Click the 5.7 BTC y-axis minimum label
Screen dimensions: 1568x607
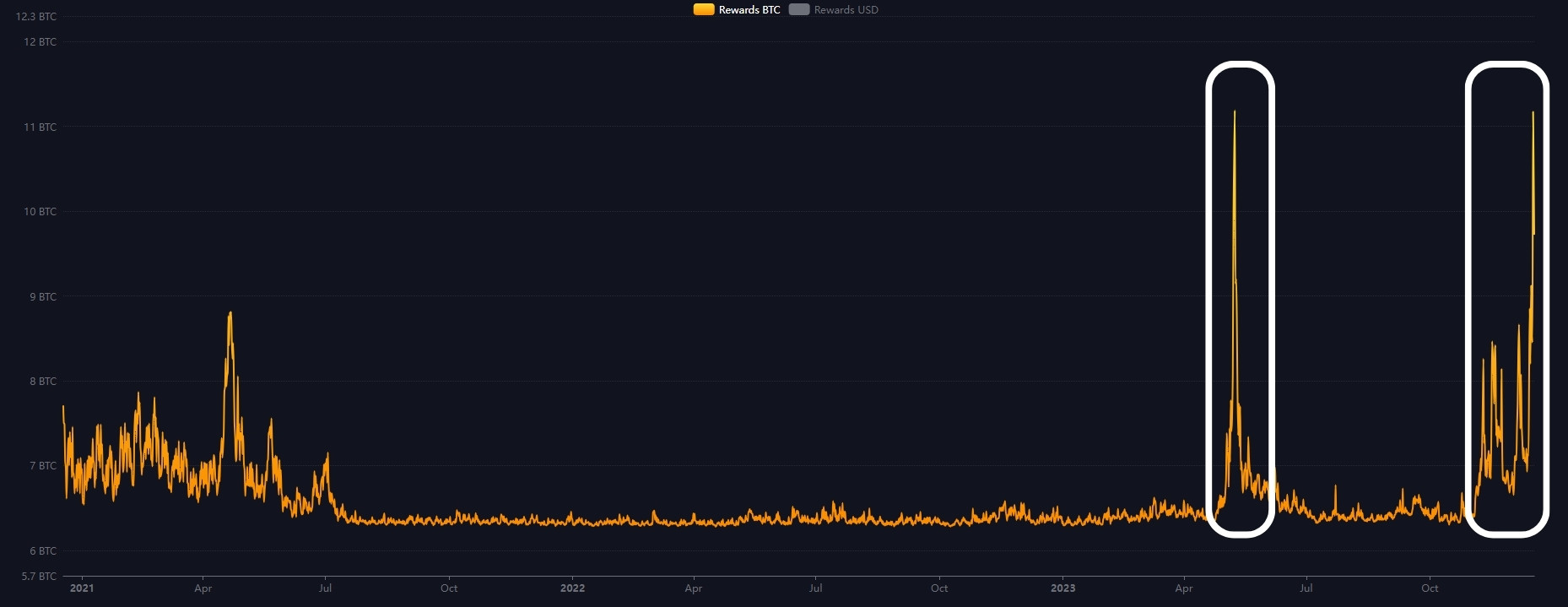[39, 577]
